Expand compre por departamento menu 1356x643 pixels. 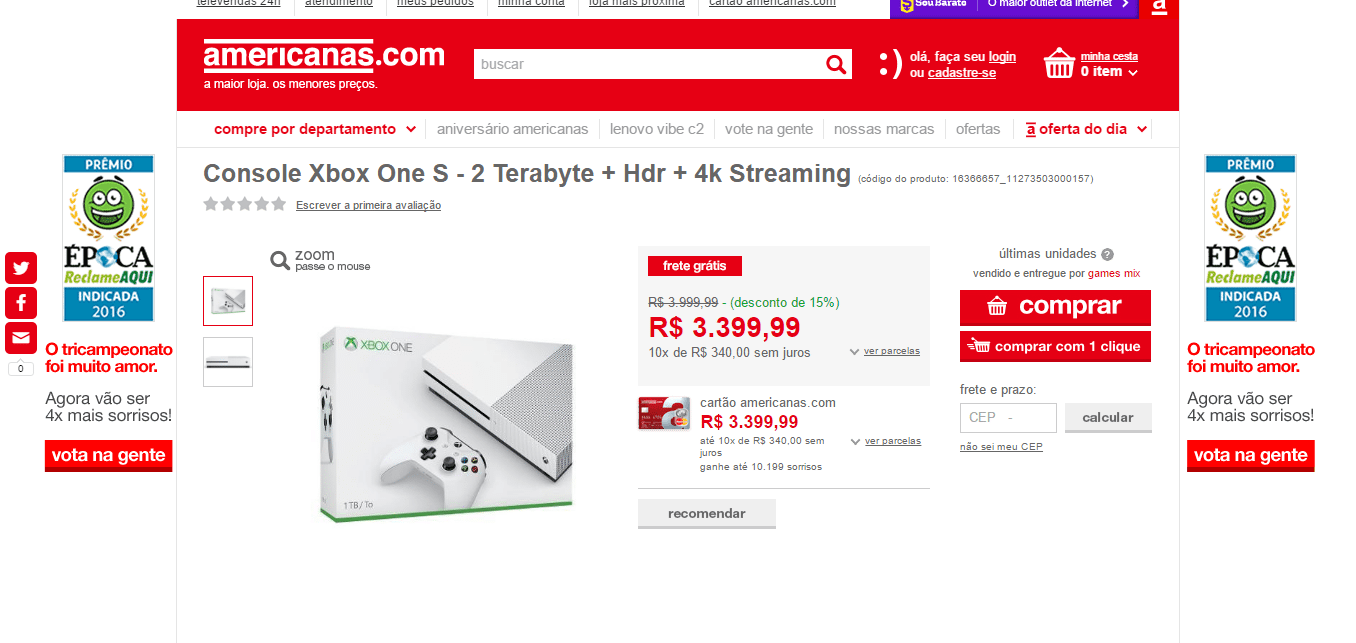point(315,129)
